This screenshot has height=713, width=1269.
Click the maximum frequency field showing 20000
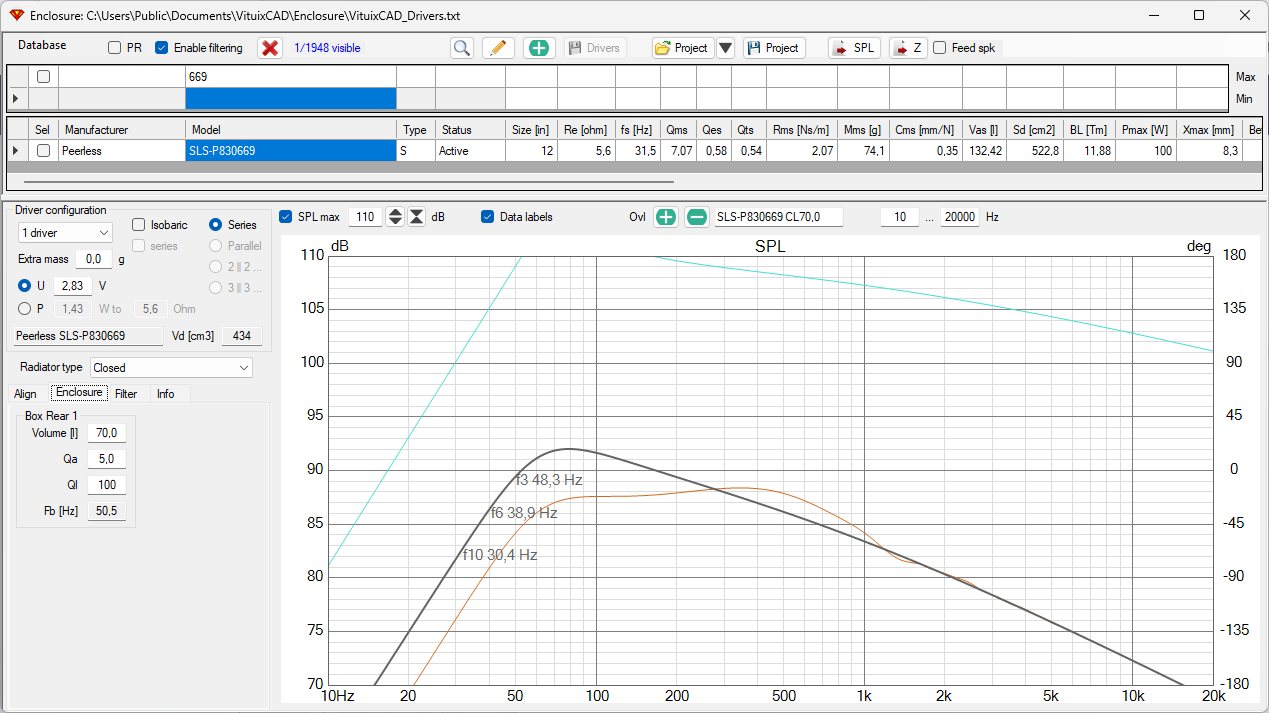(960, 217)
